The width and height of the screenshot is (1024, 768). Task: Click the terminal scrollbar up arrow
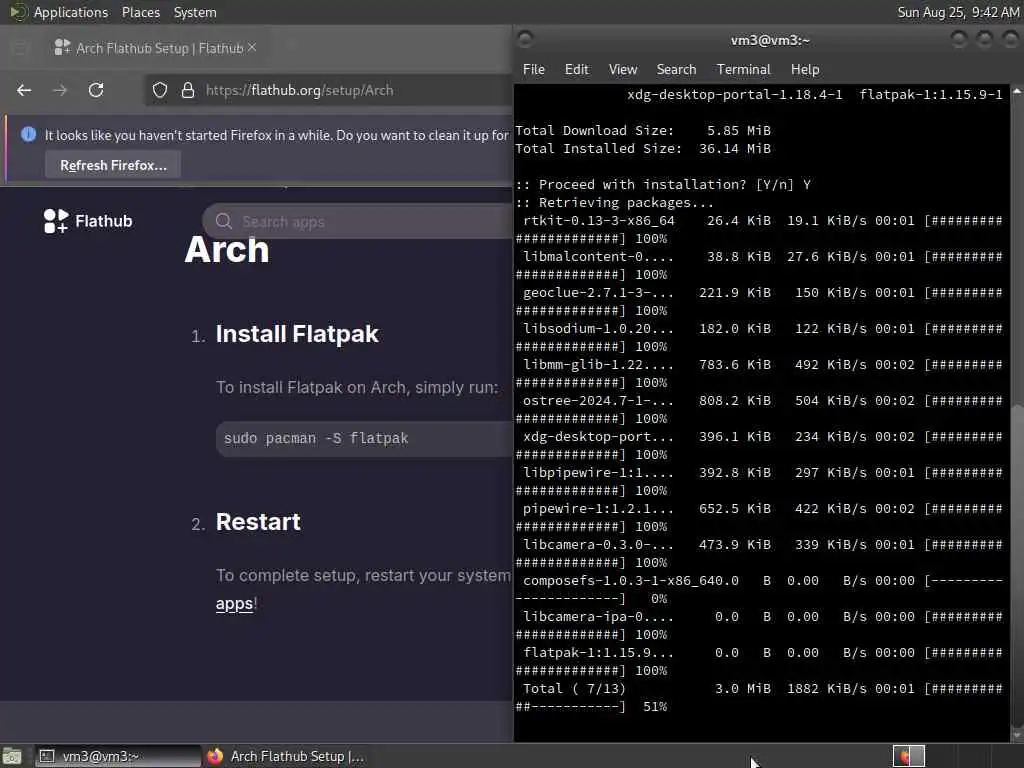(1017, 92)
